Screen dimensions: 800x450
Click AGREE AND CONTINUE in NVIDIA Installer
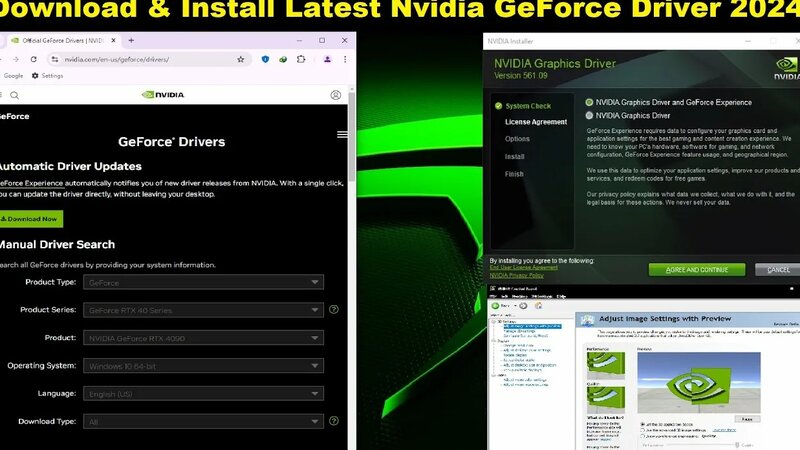[x=696, y=269]
